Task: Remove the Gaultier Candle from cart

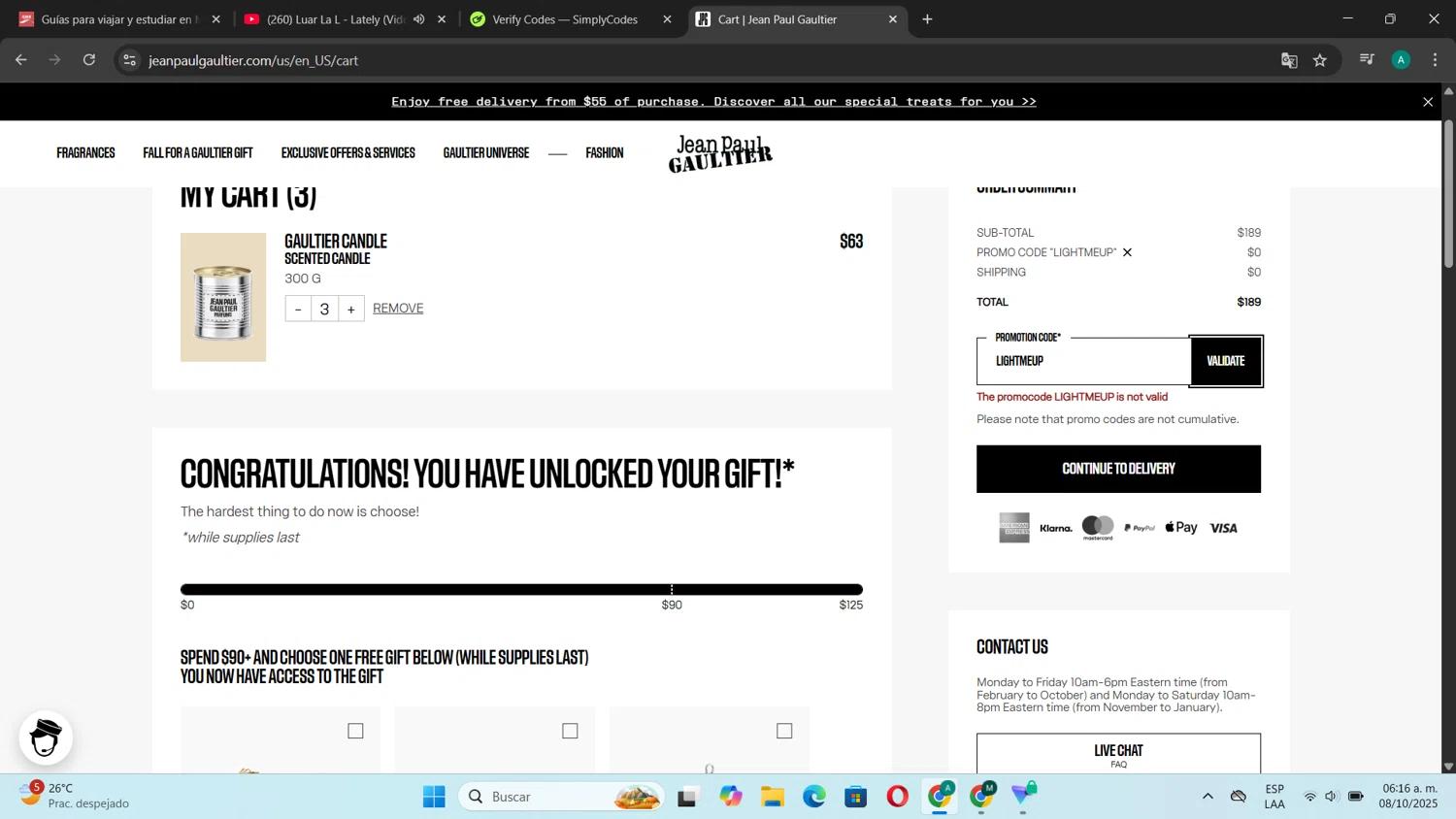Action: [x=398, y=309]
